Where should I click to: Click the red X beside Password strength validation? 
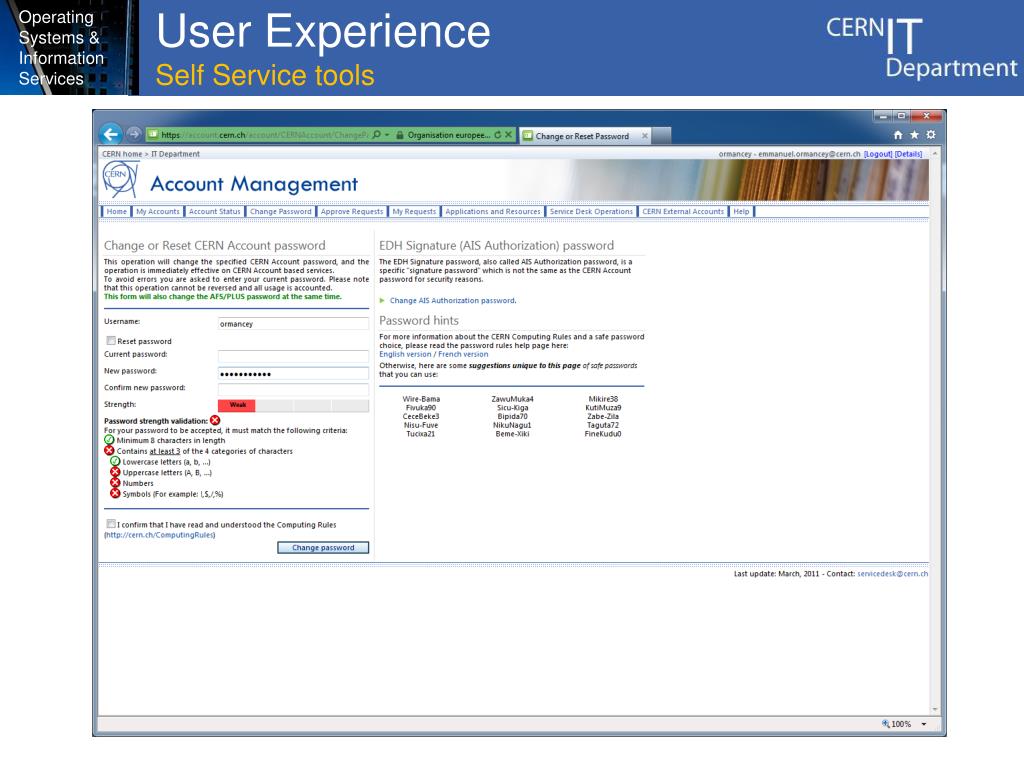tap(215, 421)
